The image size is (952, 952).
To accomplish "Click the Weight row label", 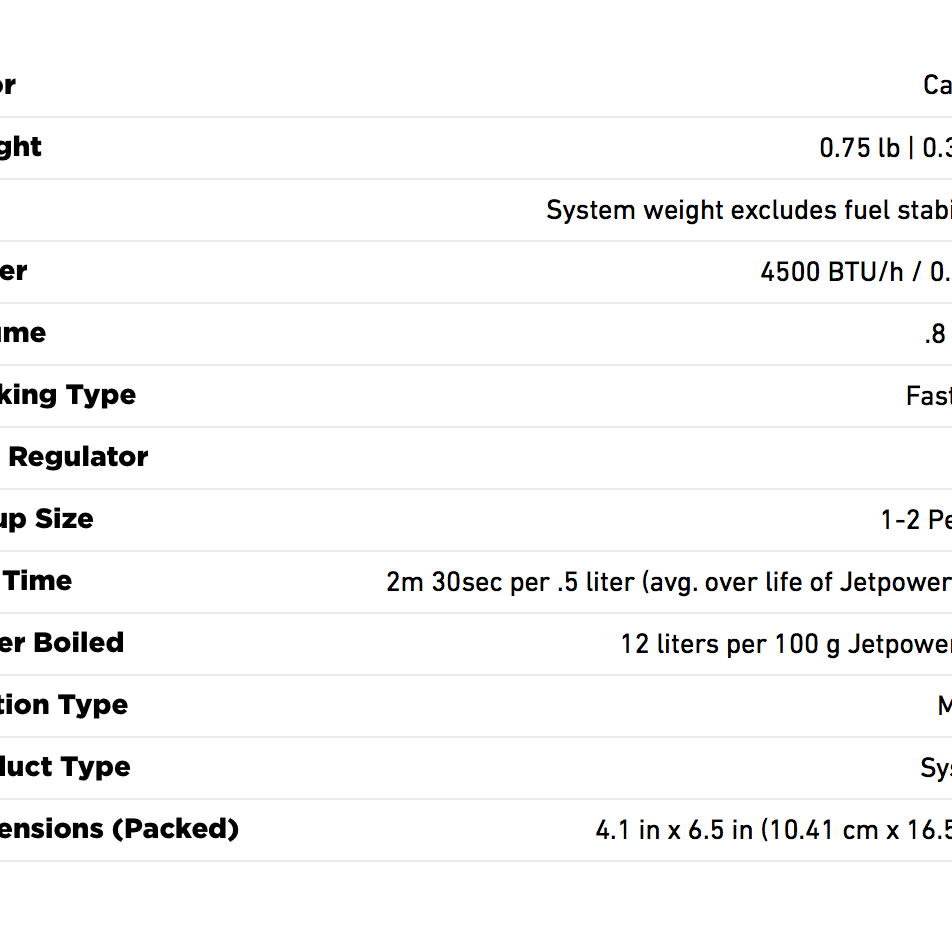I will 20,147.
